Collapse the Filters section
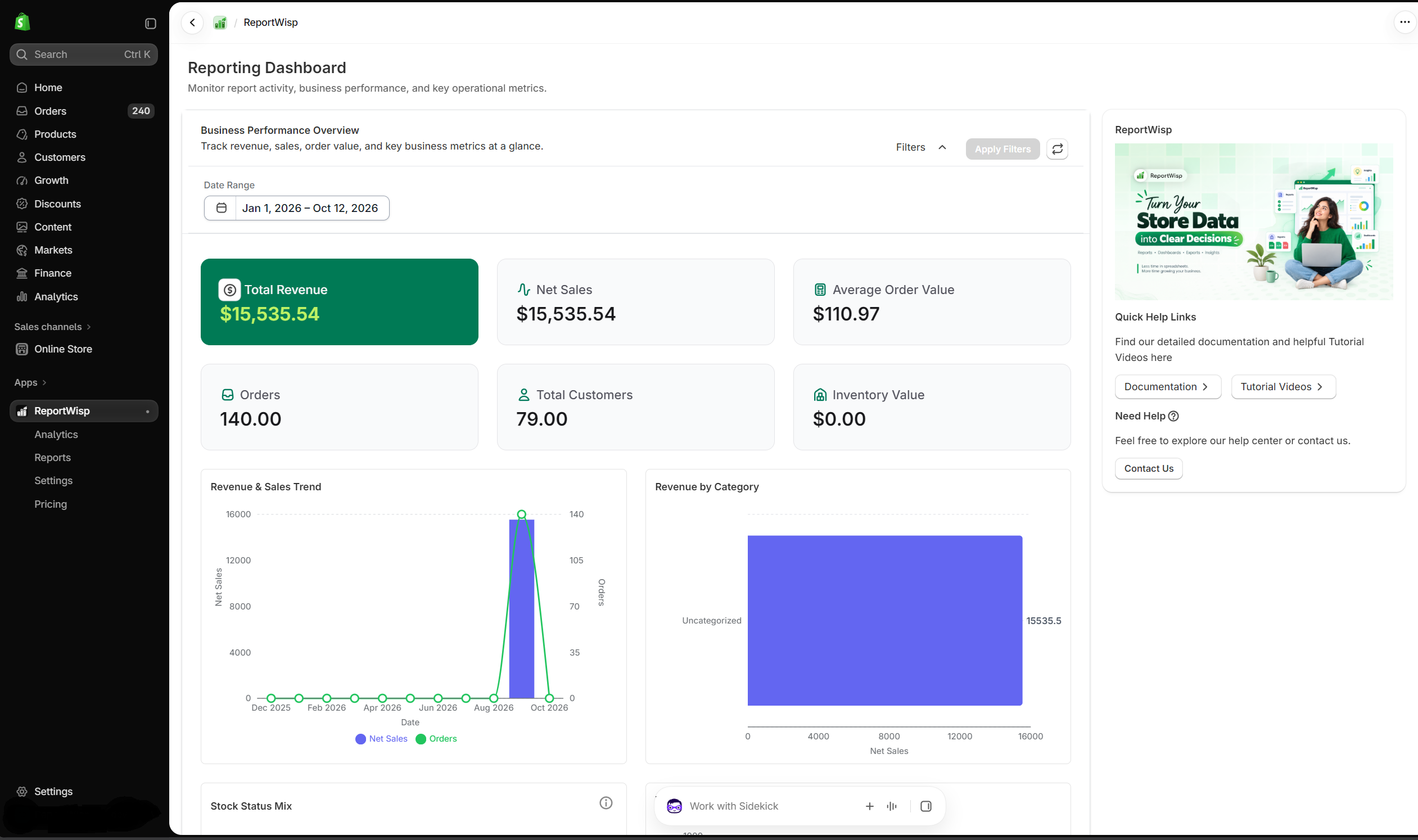This screenshot has width=1418, height=840. 921,147
